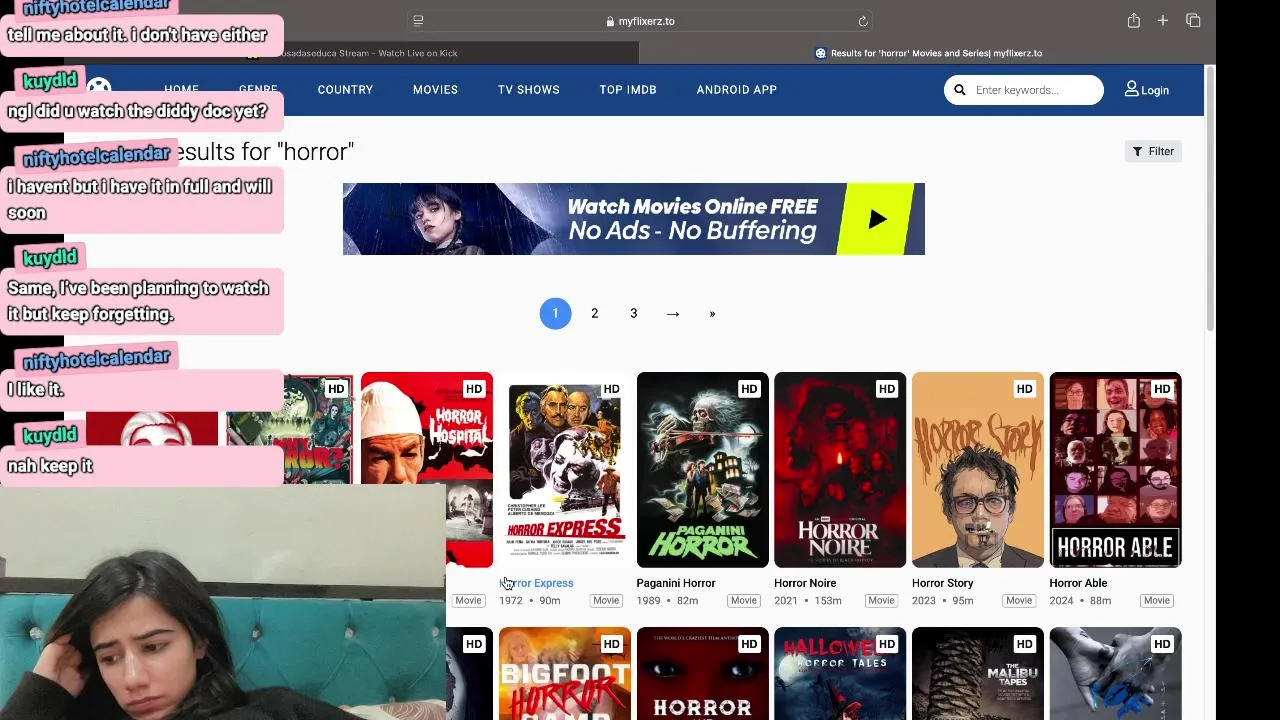
Task: Open the ANDROID APP menu item
Action: coord(737,90)
